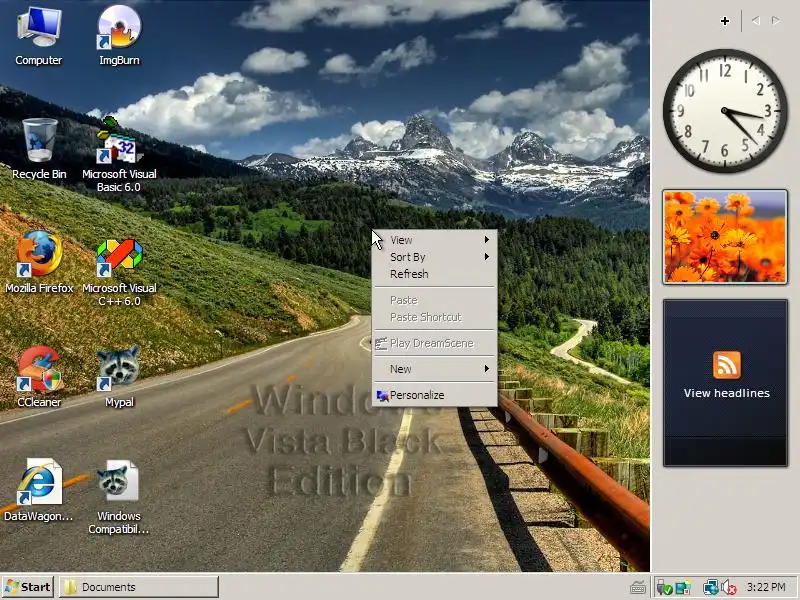Select the Windows Compatibil... file icon
Screen dimensions: 800x600
119,497
